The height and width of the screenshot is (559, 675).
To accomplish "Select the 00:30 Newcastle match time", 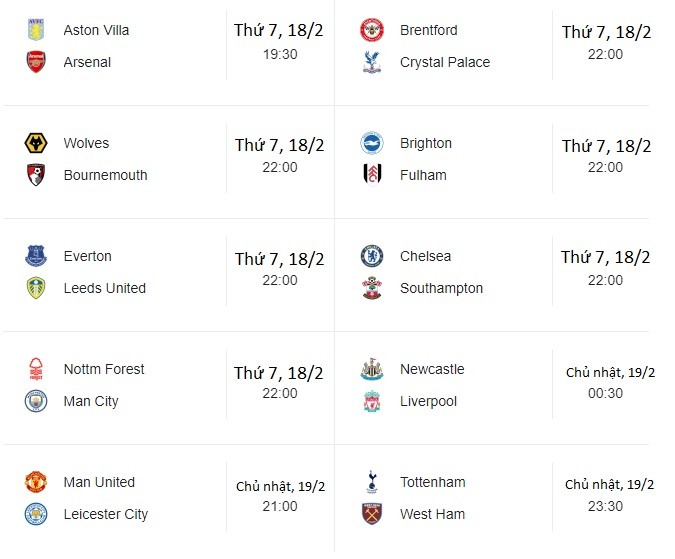I will coord(607,393).
